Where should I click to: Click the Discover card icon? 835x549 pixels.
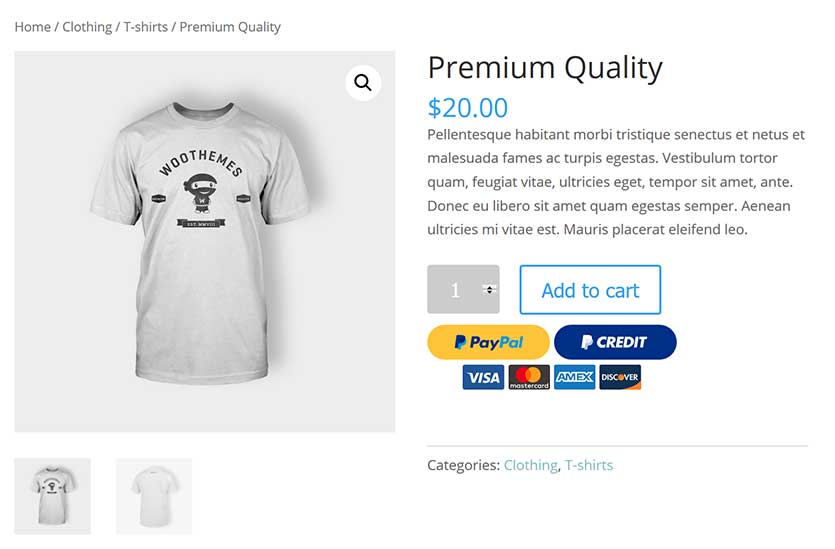click(x=620, y=377)
